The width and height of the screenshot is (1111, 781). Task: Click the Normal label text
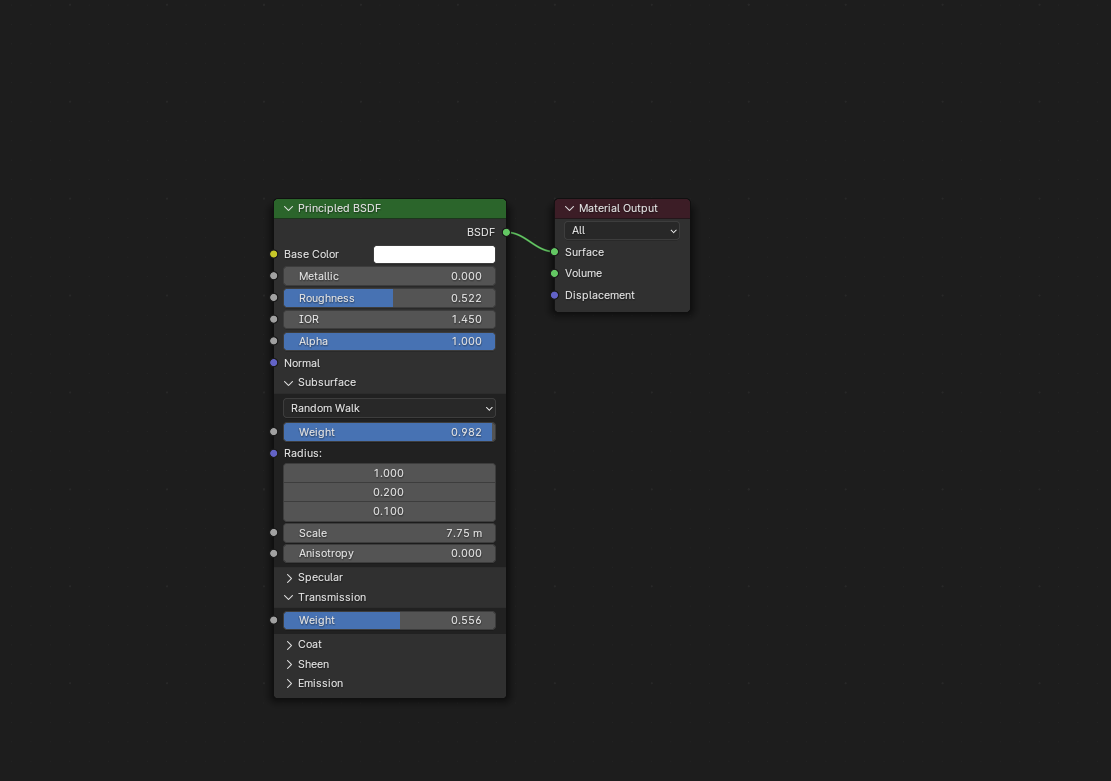(x=302, y=364)
